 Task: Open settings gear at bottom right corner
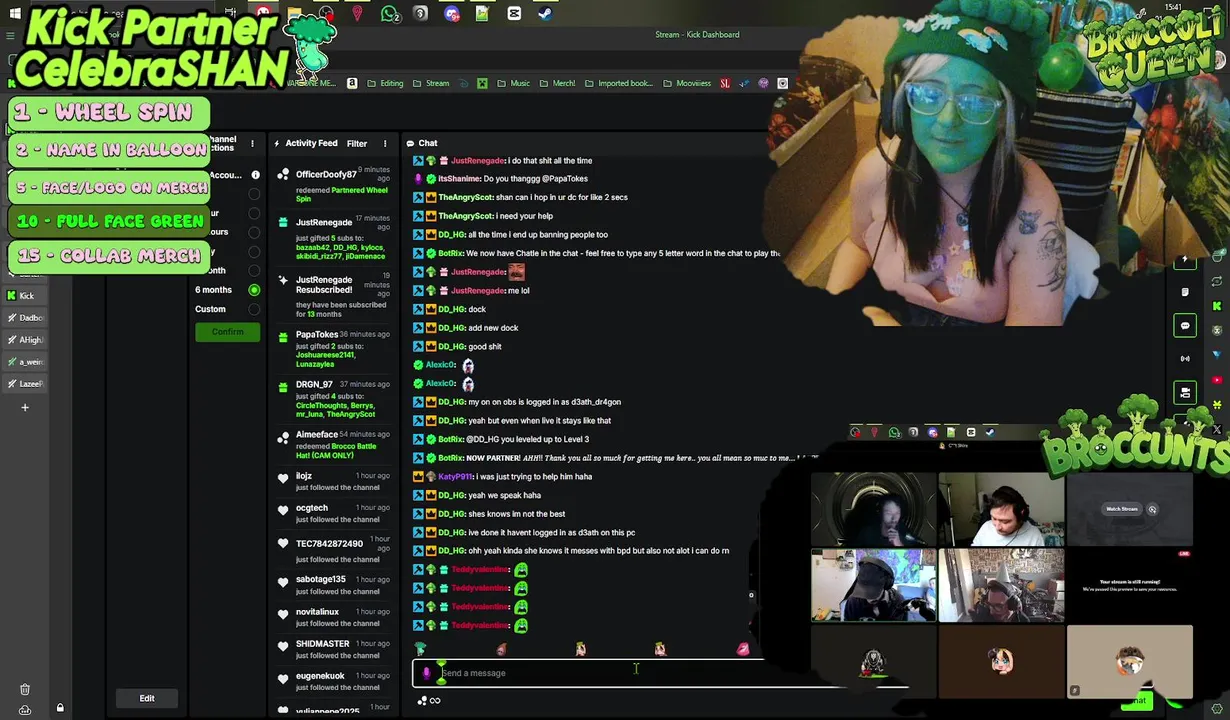click(1217, 709)
